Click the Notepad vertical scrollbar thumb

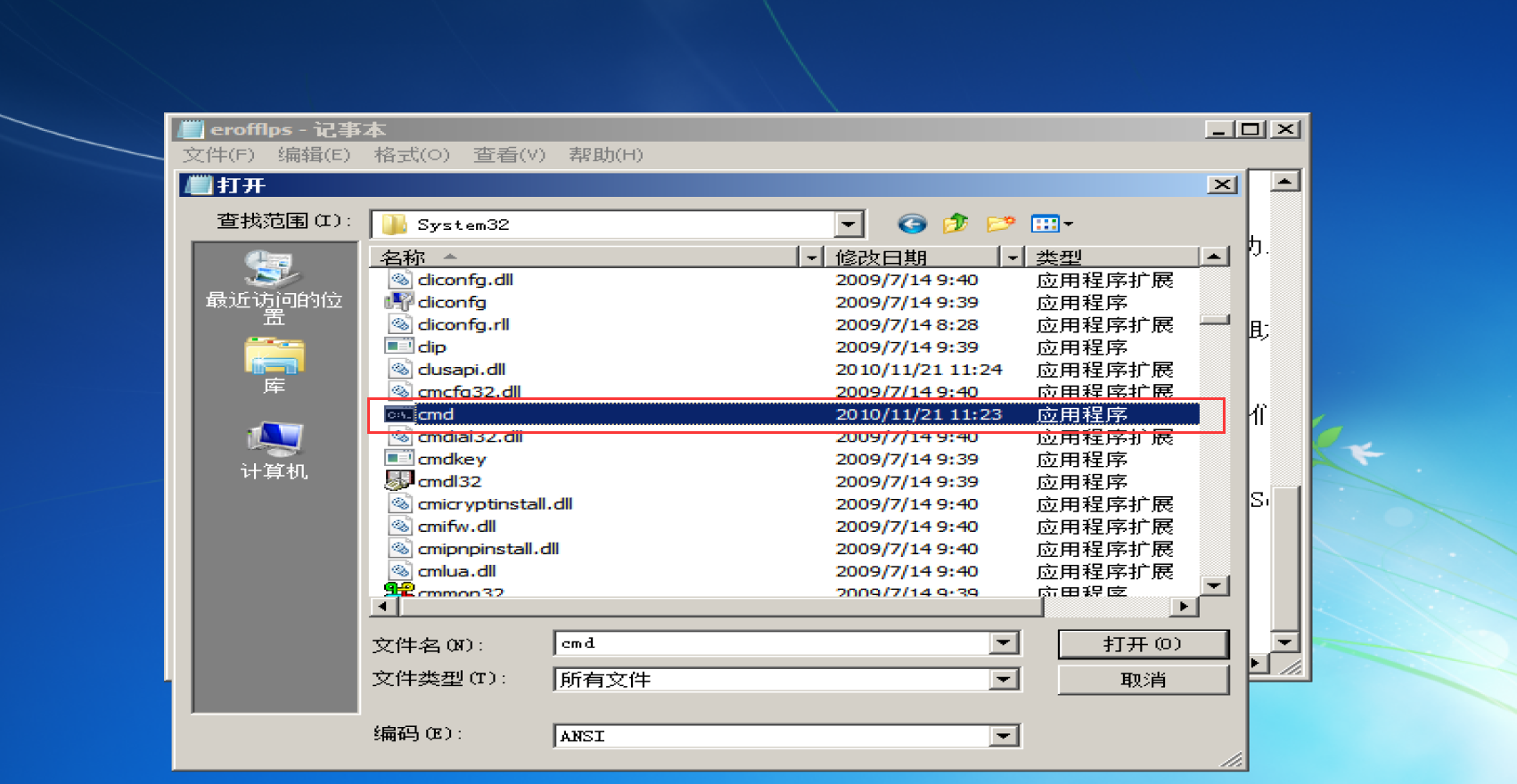[x=1284, y=559]
